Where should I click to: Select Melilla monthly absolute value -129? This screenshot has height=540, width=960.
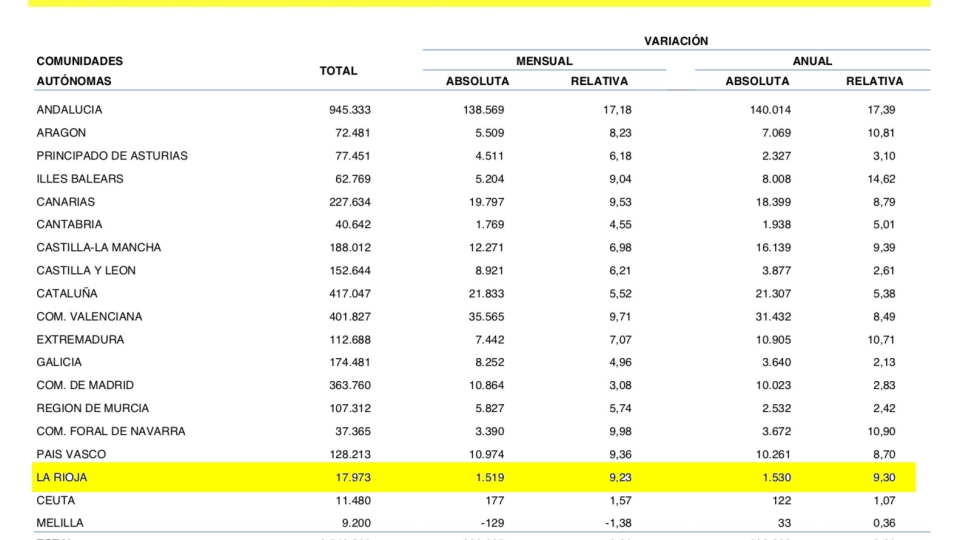pyautogui.click(x=490, y=523)
